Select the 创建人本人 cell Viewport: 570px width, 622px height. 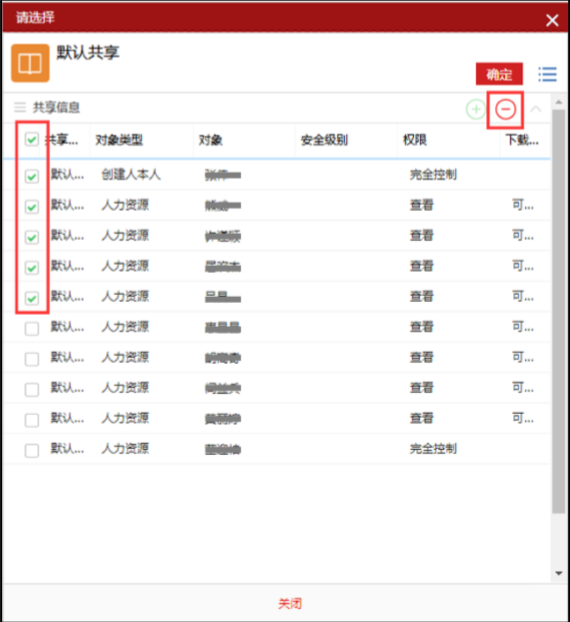pyautogui.click(x=131, y=174)
